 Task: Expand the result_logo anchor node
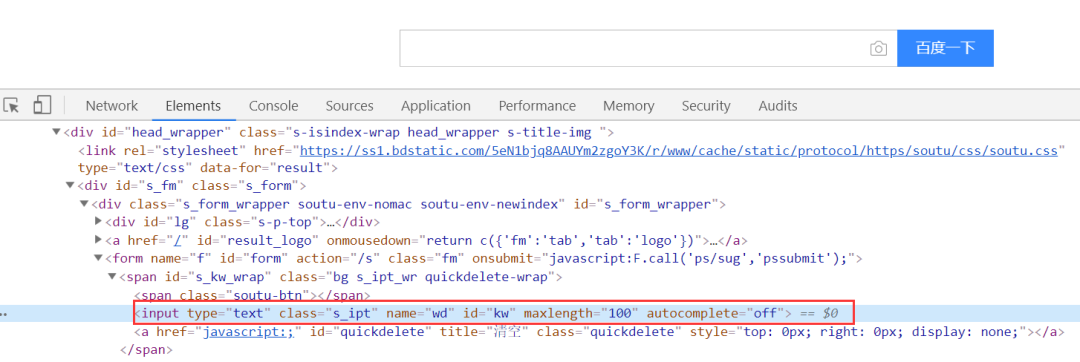click(x=98, y=240)
